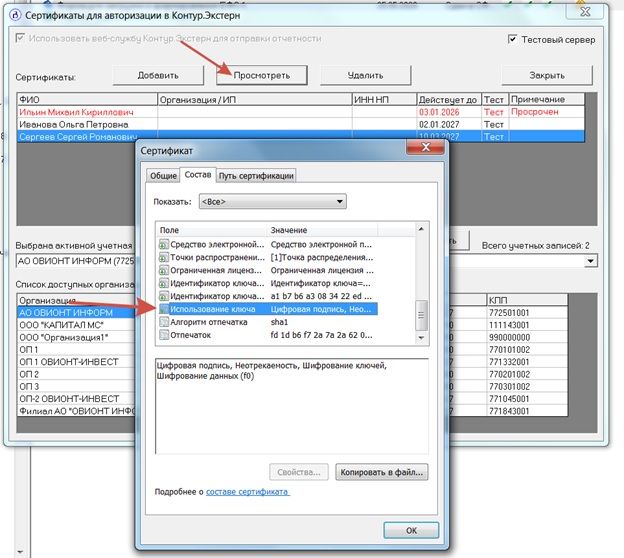Click the Точки распространения field icon
624x558 pixels.
[x=164, y=257]
